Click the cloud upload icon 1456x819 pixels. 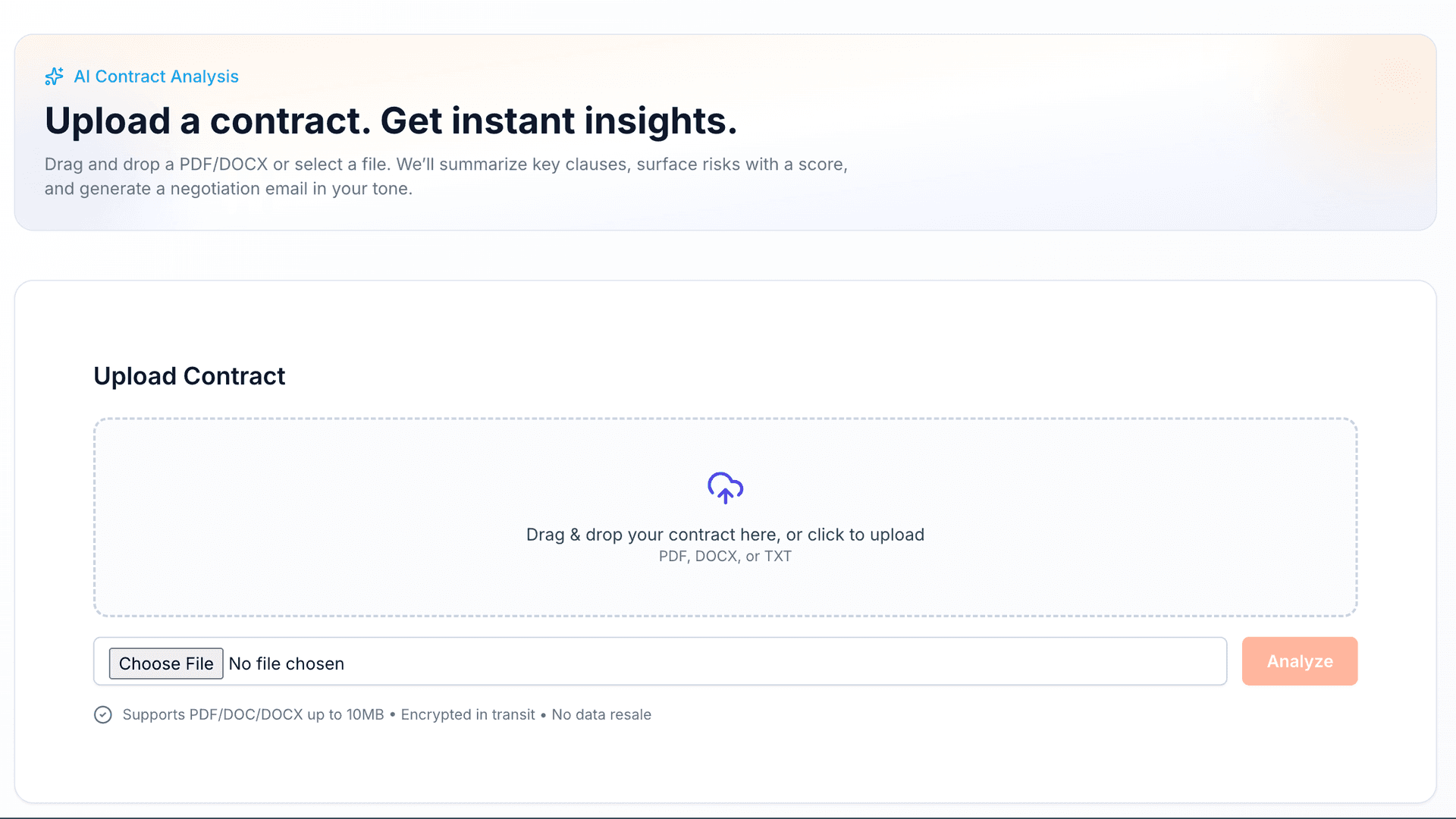[x=725, y=488]
